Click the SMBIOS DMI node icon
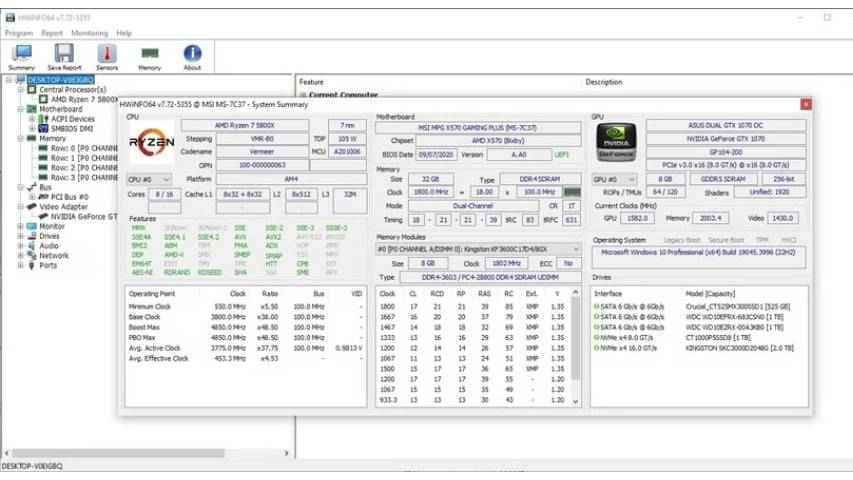The image size is (853, 480). pos(44,128)
